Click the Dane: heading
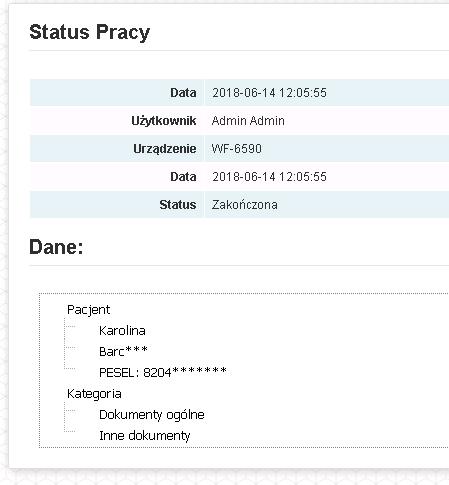Viewport: 449px width, 485px height. 56,247
